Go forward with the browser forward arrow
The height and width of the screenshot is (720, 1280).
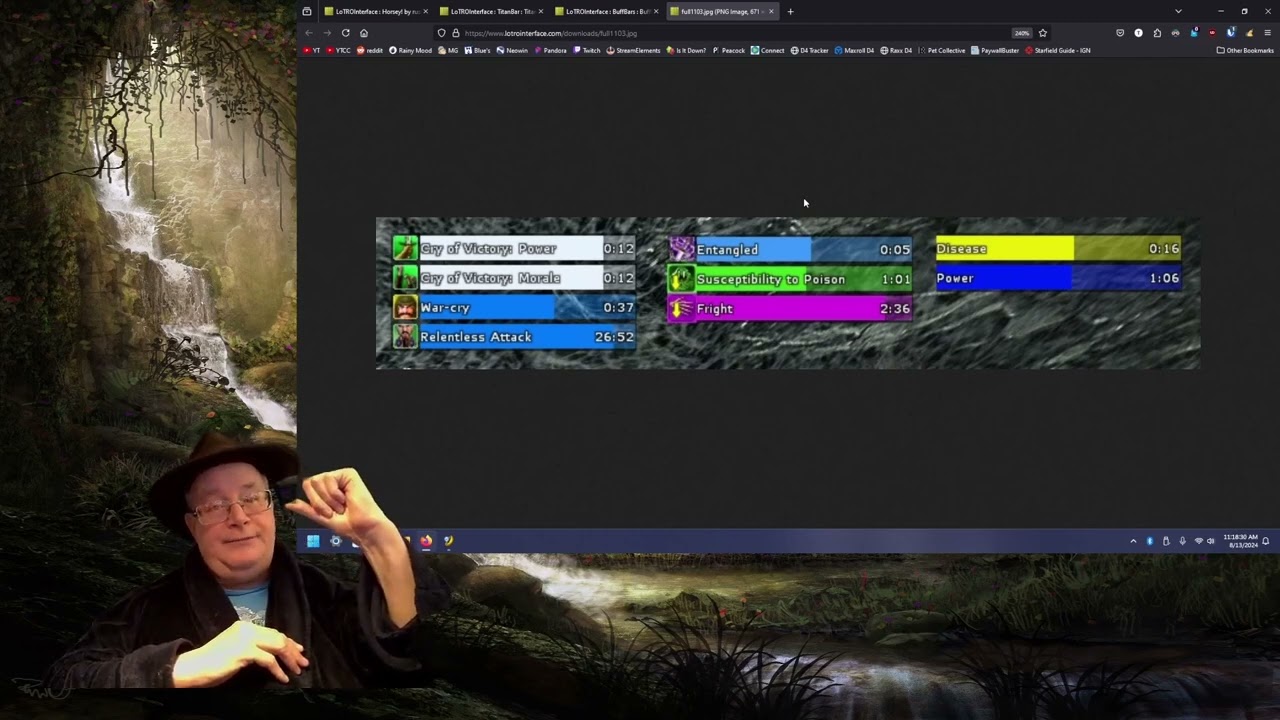(327, 33)
